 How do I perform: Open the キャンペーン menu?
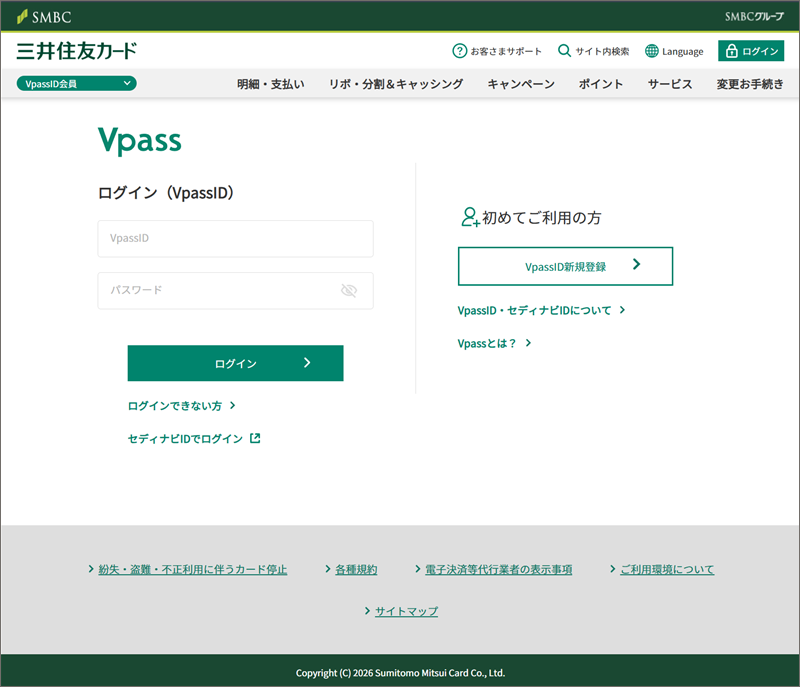pos(521,84)
